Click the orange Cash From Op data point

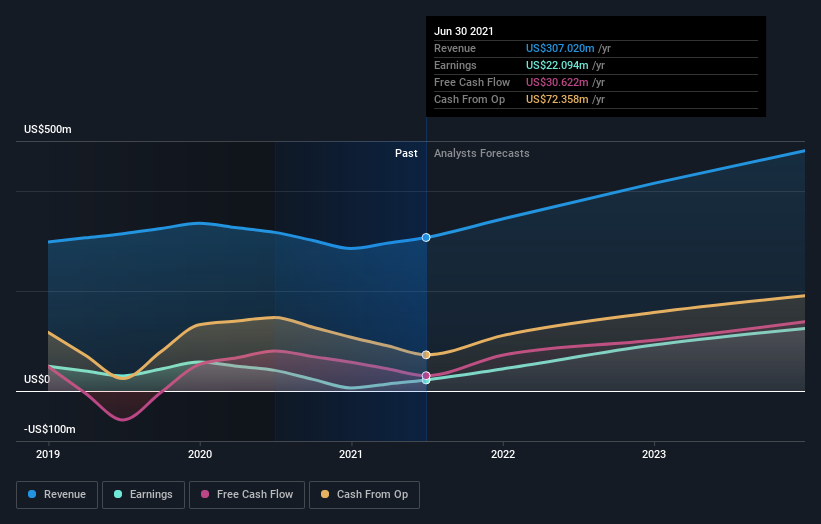[x=426, y=355]
